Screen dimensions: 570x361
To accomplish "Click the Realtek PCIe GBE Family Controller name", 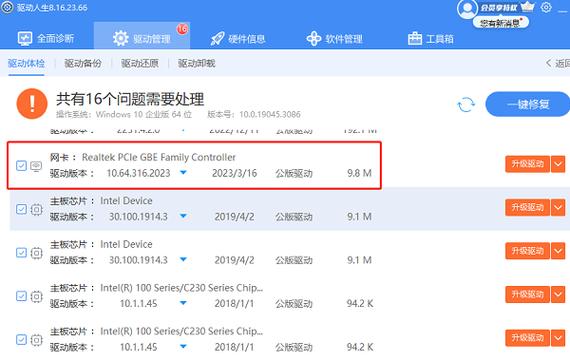I will [159, 157].
